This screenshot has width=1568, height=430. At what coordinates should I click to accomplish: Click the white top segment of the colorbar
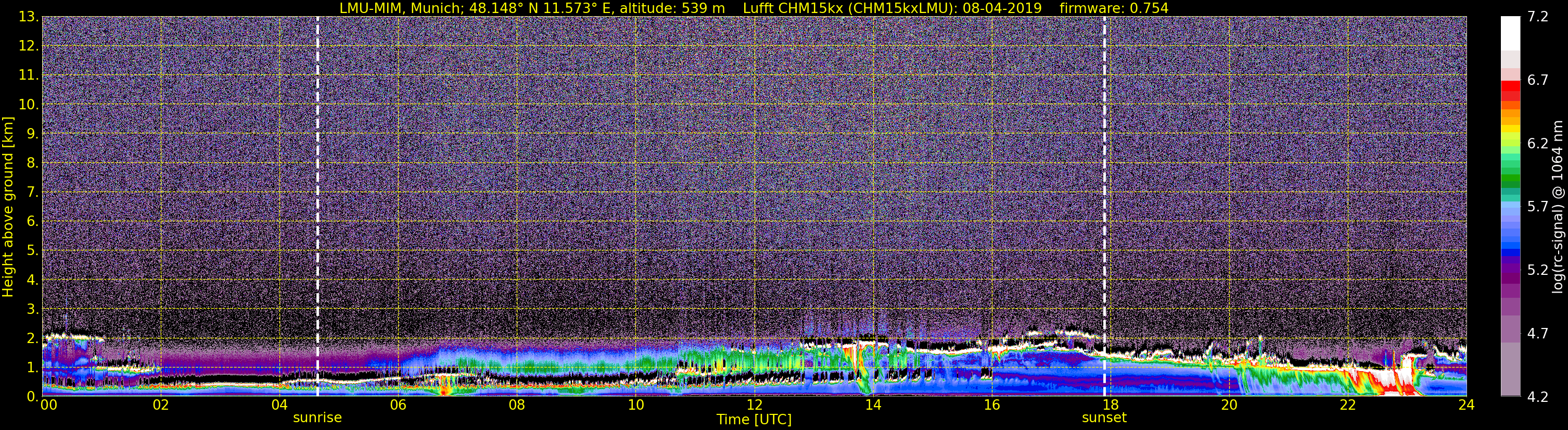coord(1510,33)
